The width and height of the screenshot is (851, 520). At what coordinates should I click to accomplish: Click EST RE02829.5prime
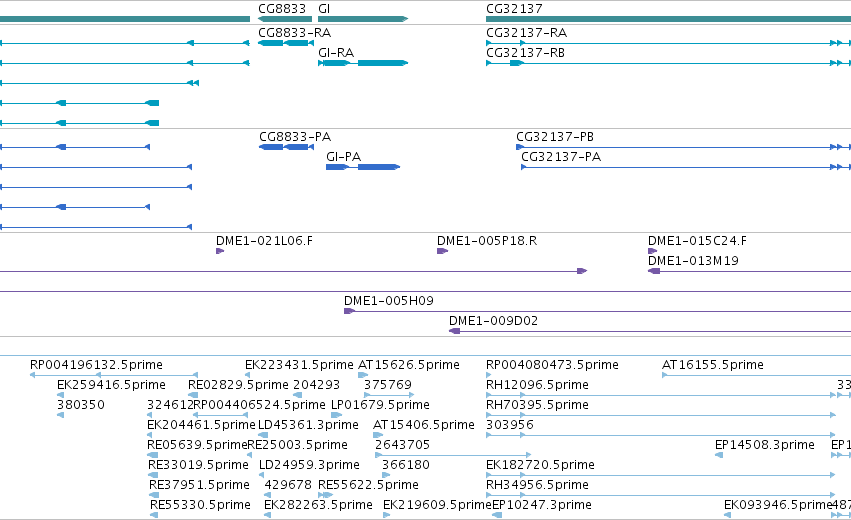coord(238,385)
